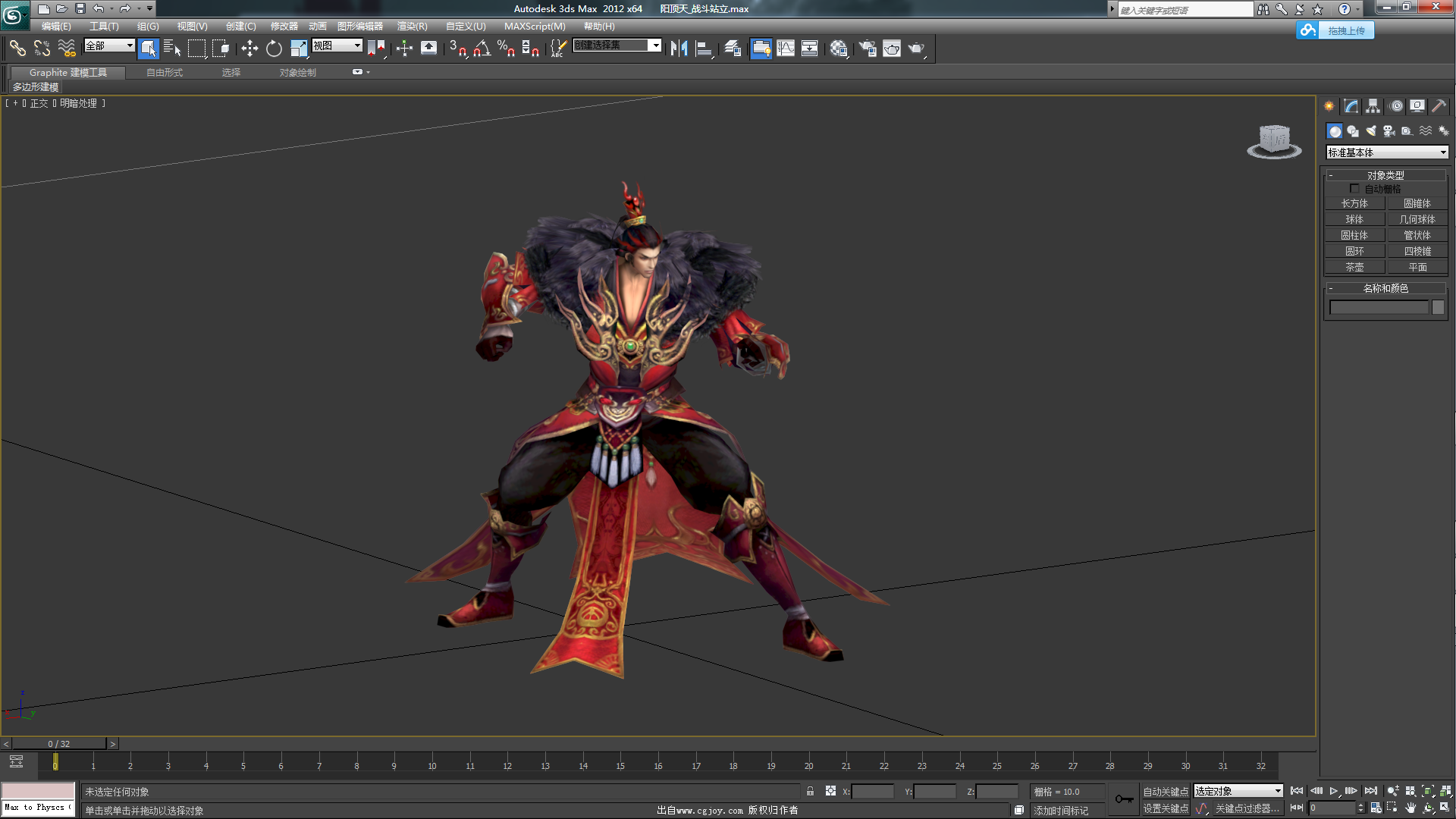Activate the Select Object tool
Viewport: 1456px width, 819px height.
pos(149,49)
